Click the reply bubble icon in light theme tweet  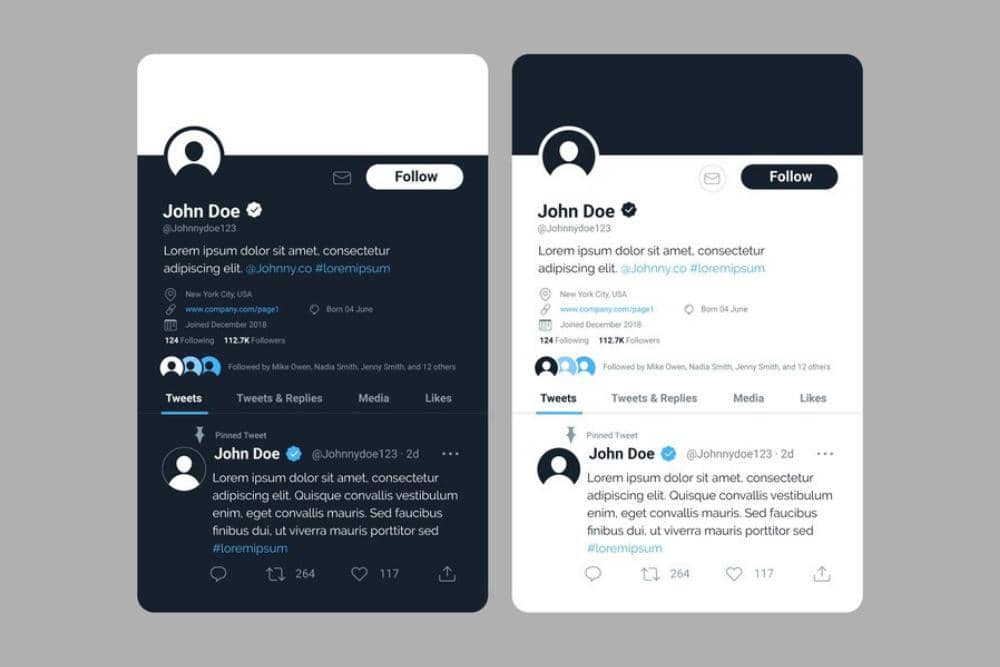click(593, 574)
